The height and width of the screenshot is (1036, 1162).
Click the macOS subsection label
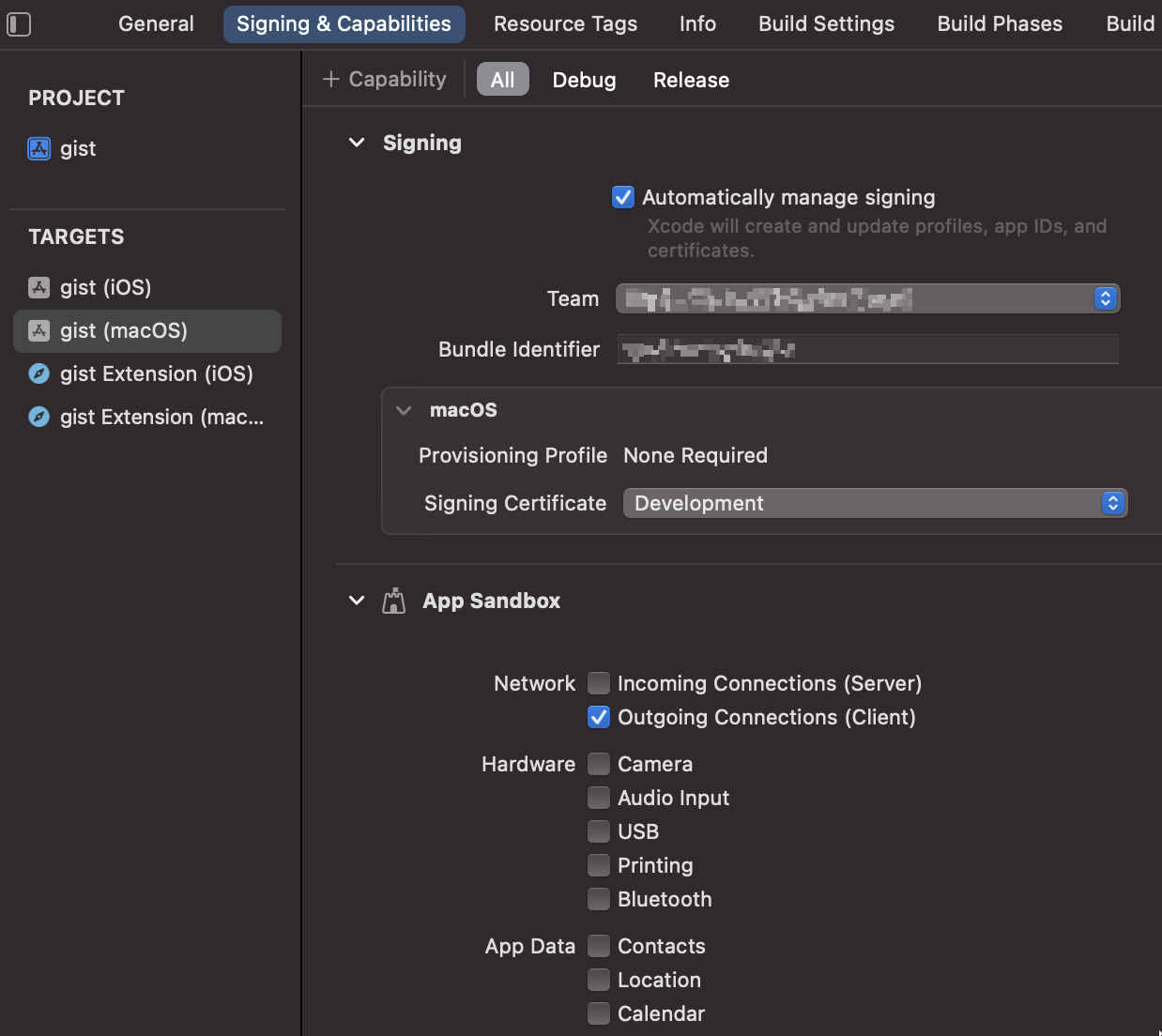(x=464, y=410)
